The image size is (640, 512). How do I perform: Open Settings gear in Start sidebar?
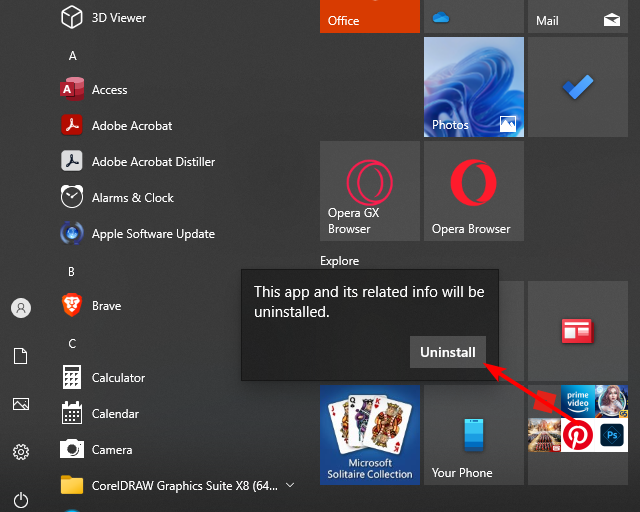coord(21,452)
